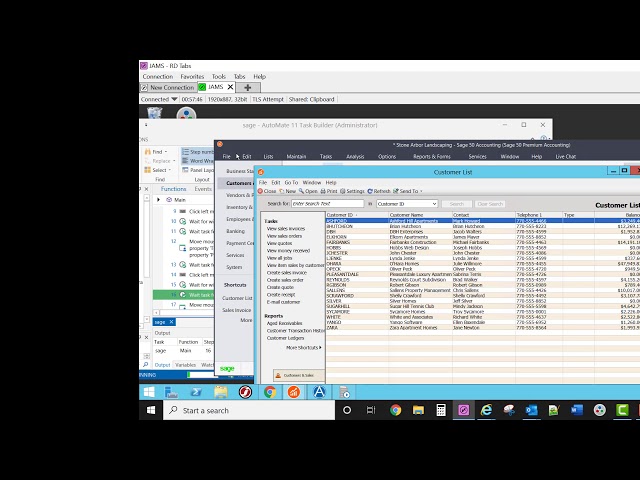Click the Clear Search button

[x=490, y=204]
